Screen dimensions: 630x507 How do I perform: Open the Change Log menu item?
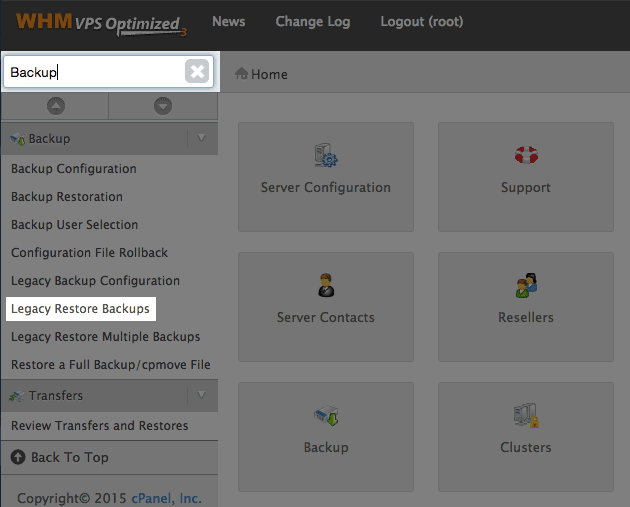(313, 22)
